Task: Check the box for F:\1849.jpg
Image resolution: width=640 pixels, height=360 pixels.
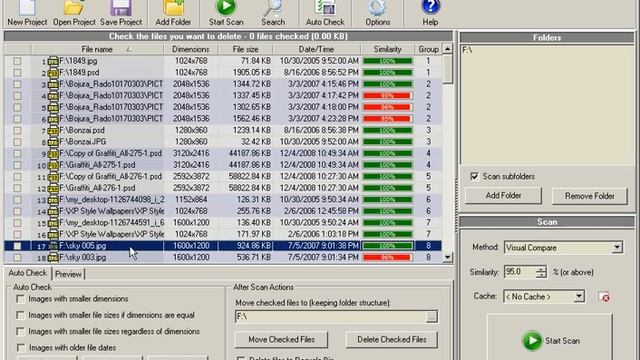Action: click(17, 61)
